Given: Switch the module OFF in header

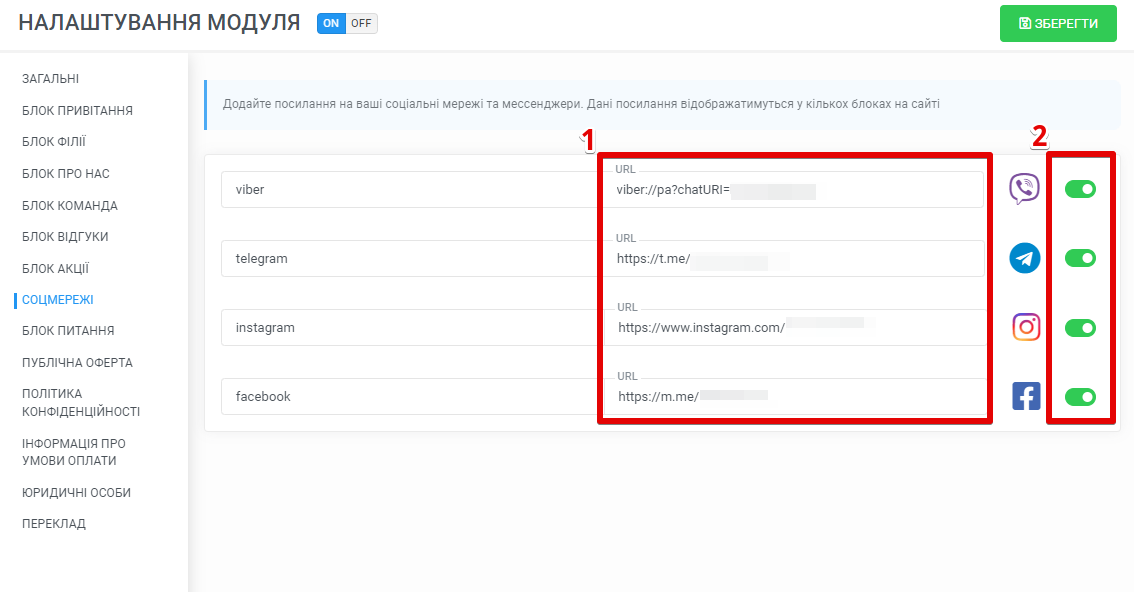Looking at the screenshot, I should [x=361, y=23].
